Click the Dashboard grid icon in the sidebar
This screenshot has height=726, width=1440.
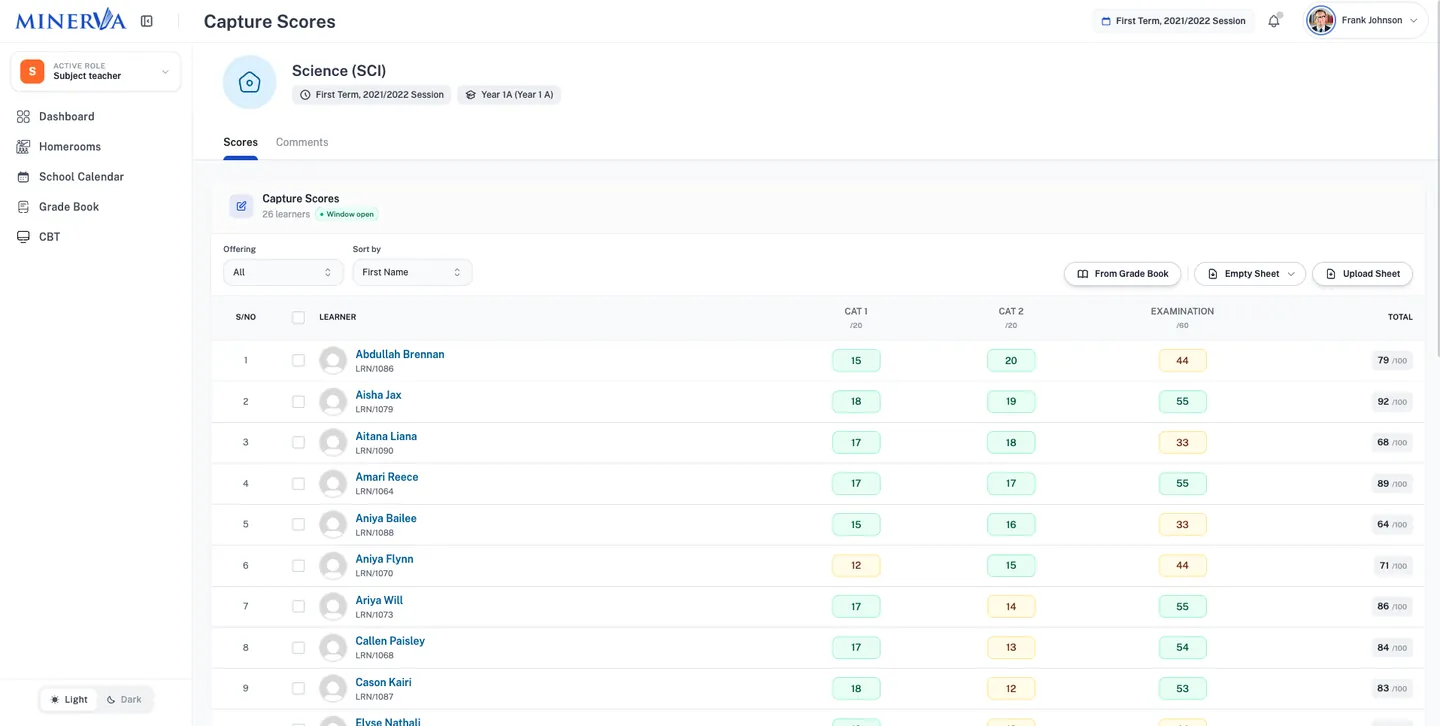[x=23, y=117]
